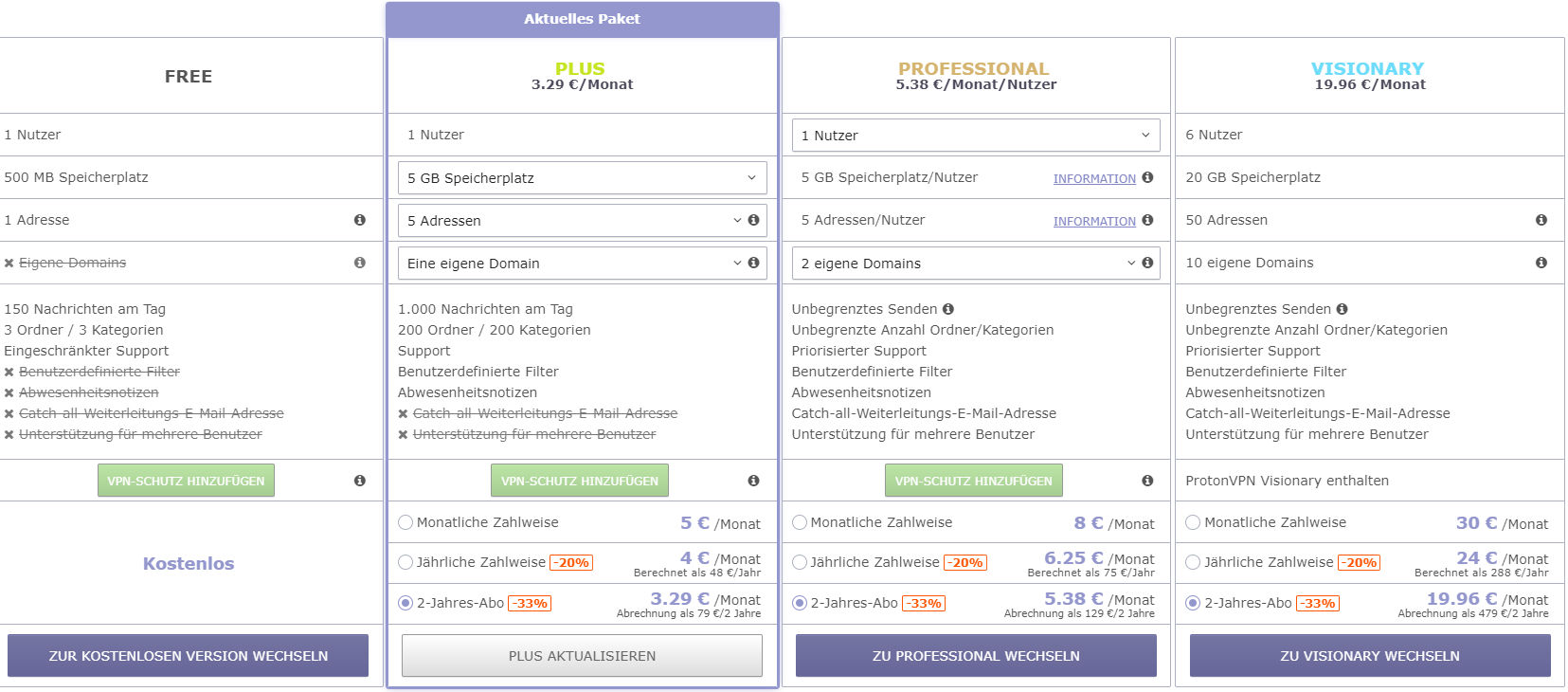Click Information link beside 5 Adressen/Nutzer

[x=1094, y=221]
